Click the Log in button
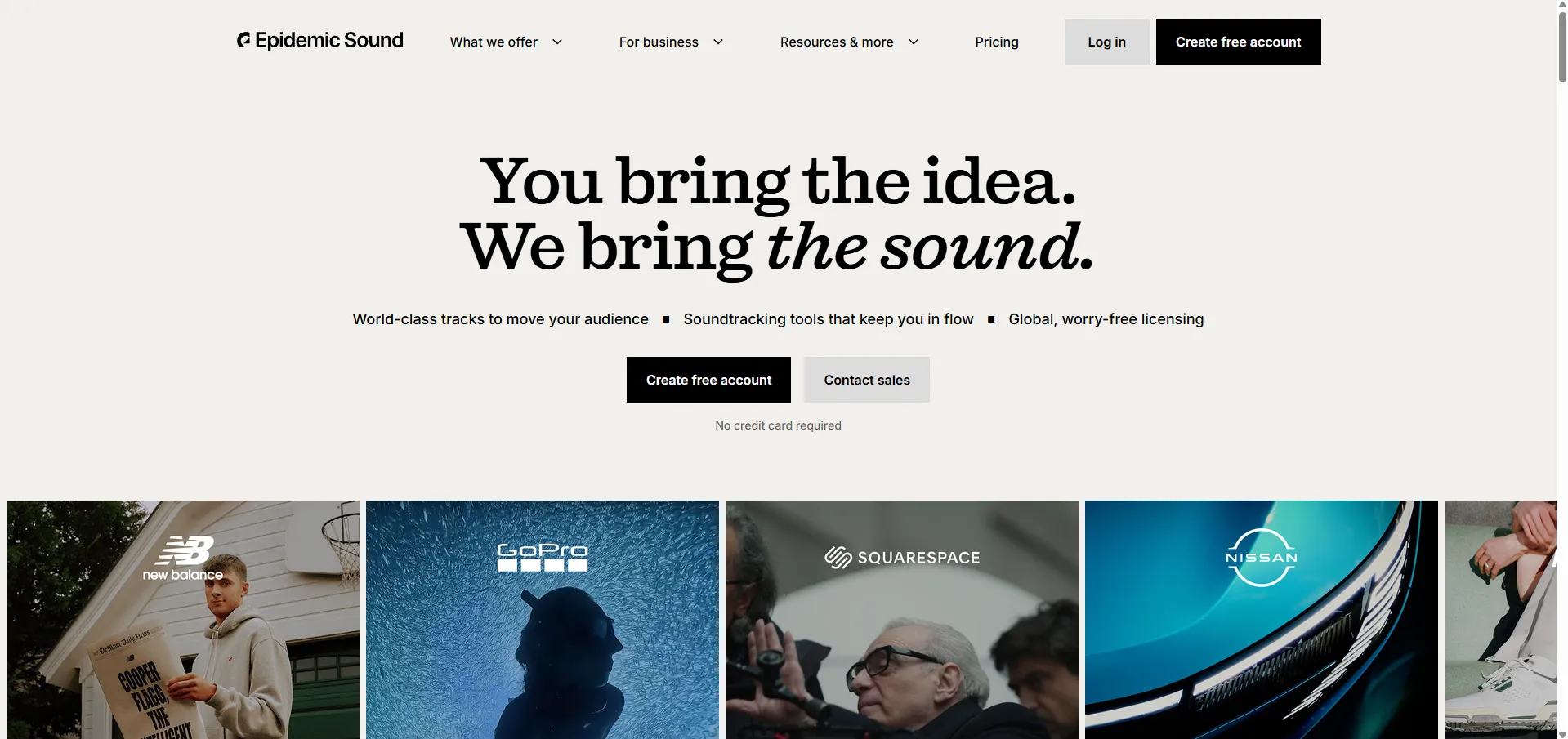The image size is (1568, 739). (x=1107, y=42)
